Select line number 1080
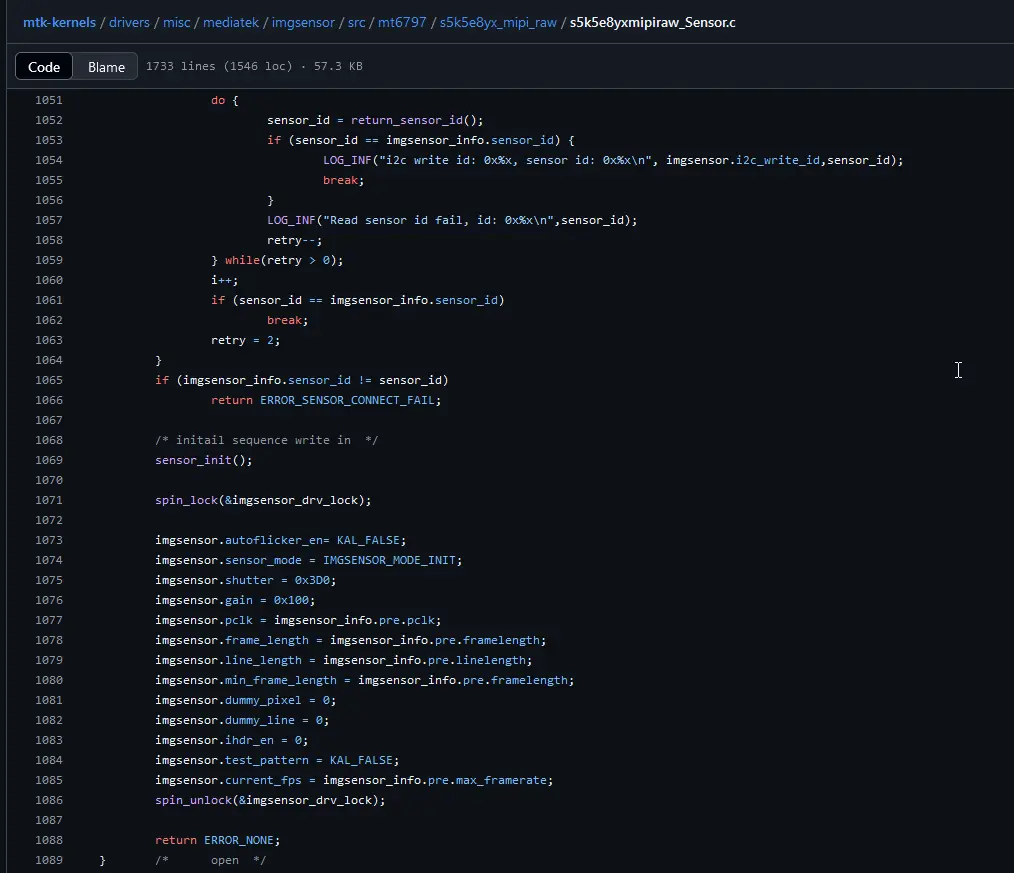This screenshot has height=873, width=1014. (x=49, y=680)
